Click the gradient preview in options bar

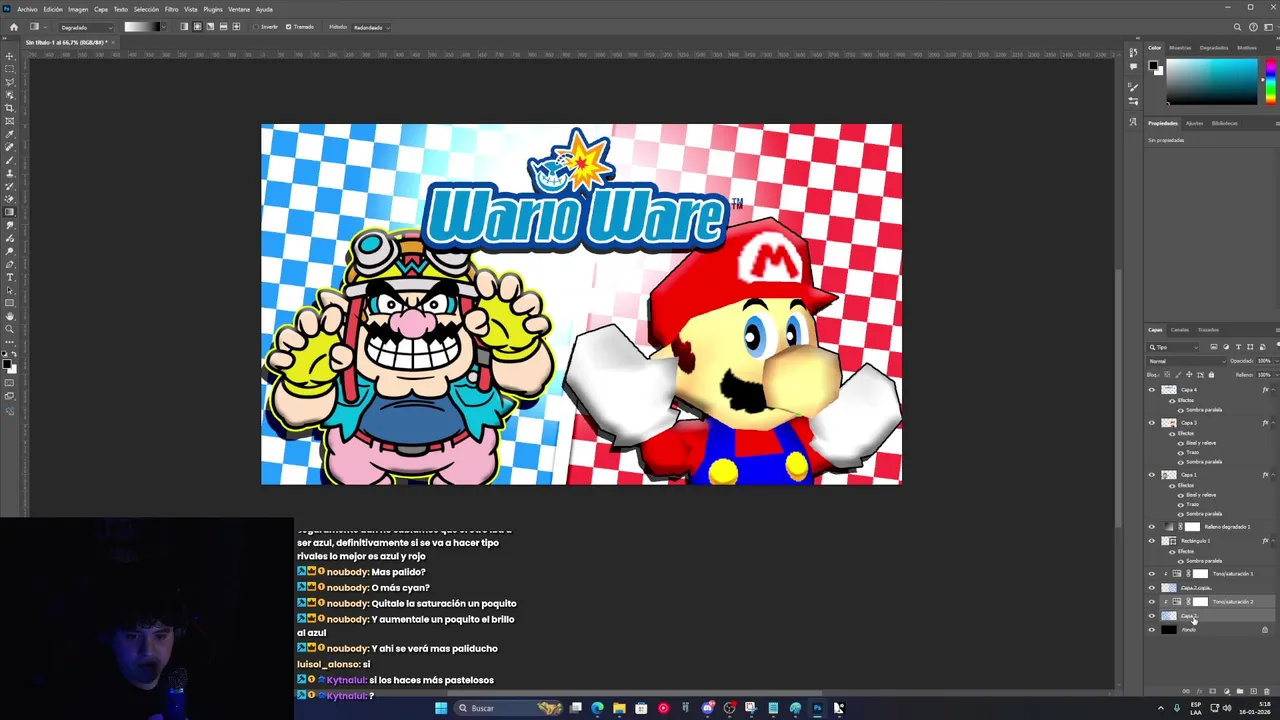tap(141, 27)
